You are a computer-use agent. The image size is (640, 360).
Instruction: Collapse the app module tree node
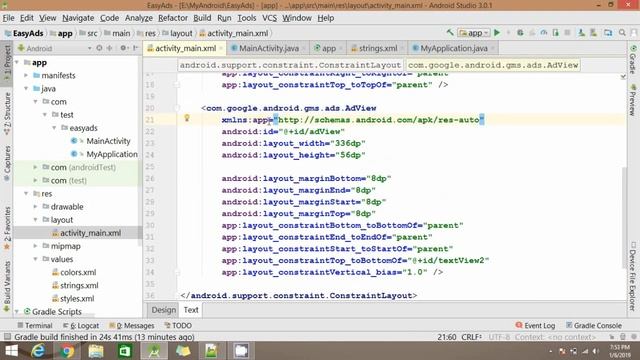click(x=17, y=62)
